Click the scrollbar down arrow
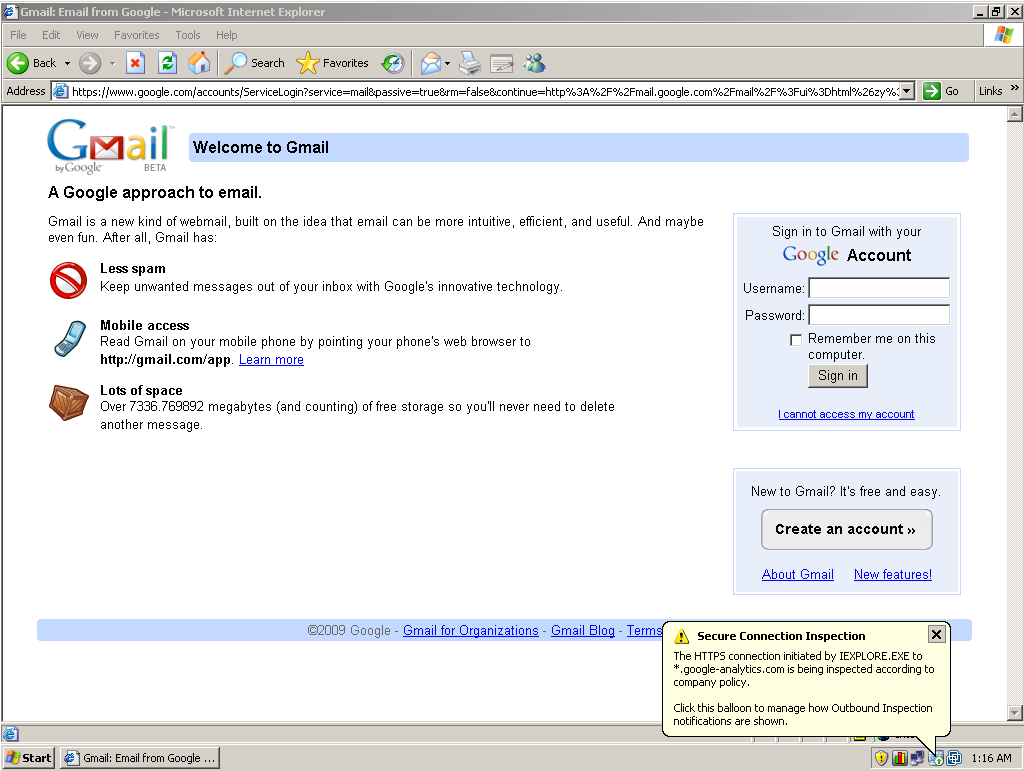1024x771 pixels. (1014, 713)
